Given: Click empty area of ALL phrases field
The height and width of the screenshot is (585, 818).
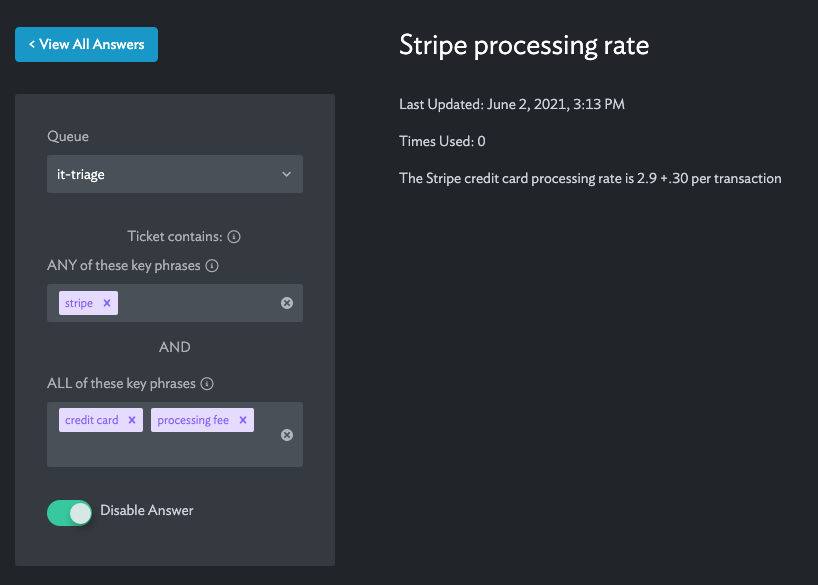Looking at the screenshot, I should click(x=167, y=450).
